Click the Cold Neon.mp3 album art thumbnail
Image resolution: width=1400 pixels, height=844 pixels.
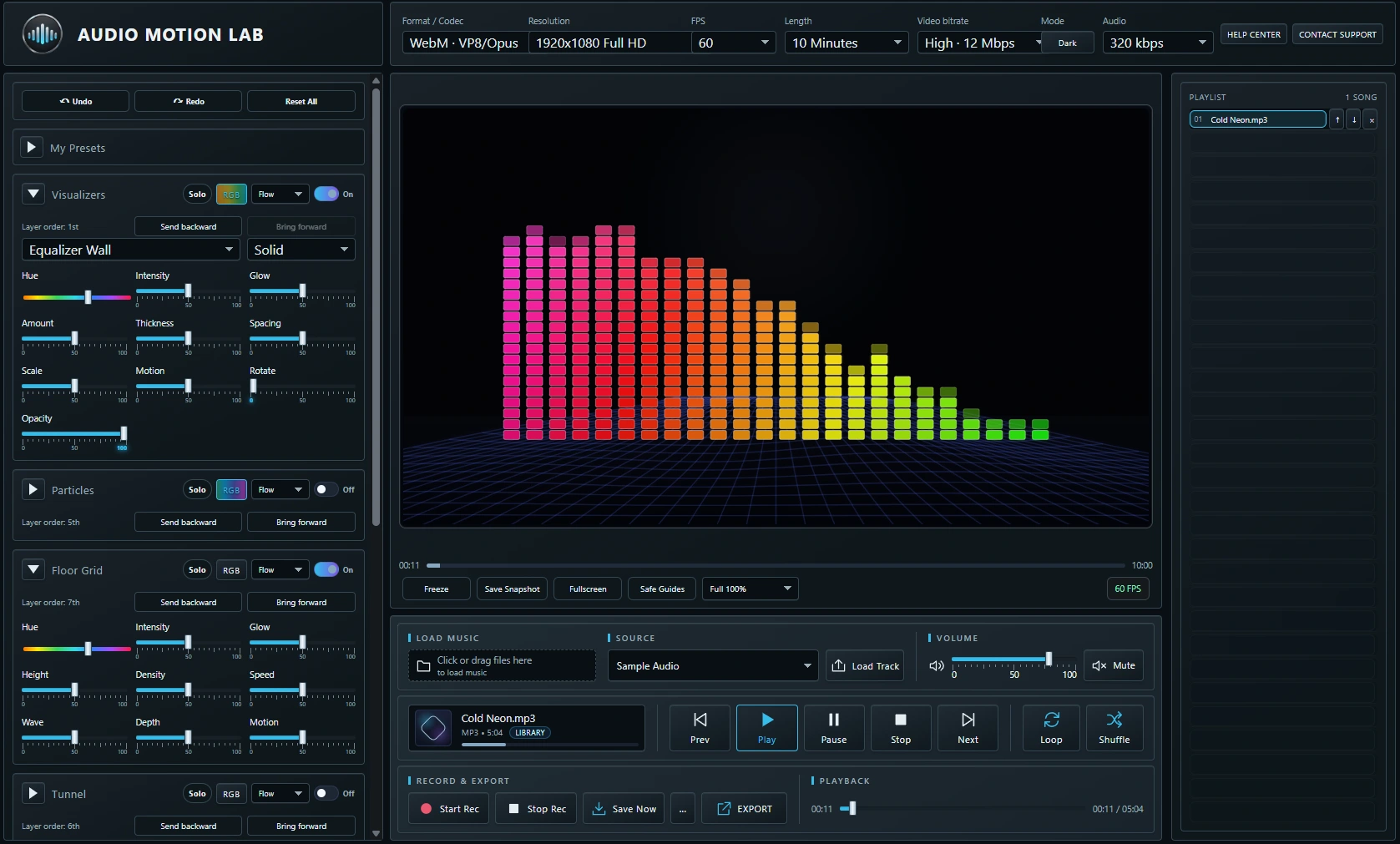coord(433,727)
